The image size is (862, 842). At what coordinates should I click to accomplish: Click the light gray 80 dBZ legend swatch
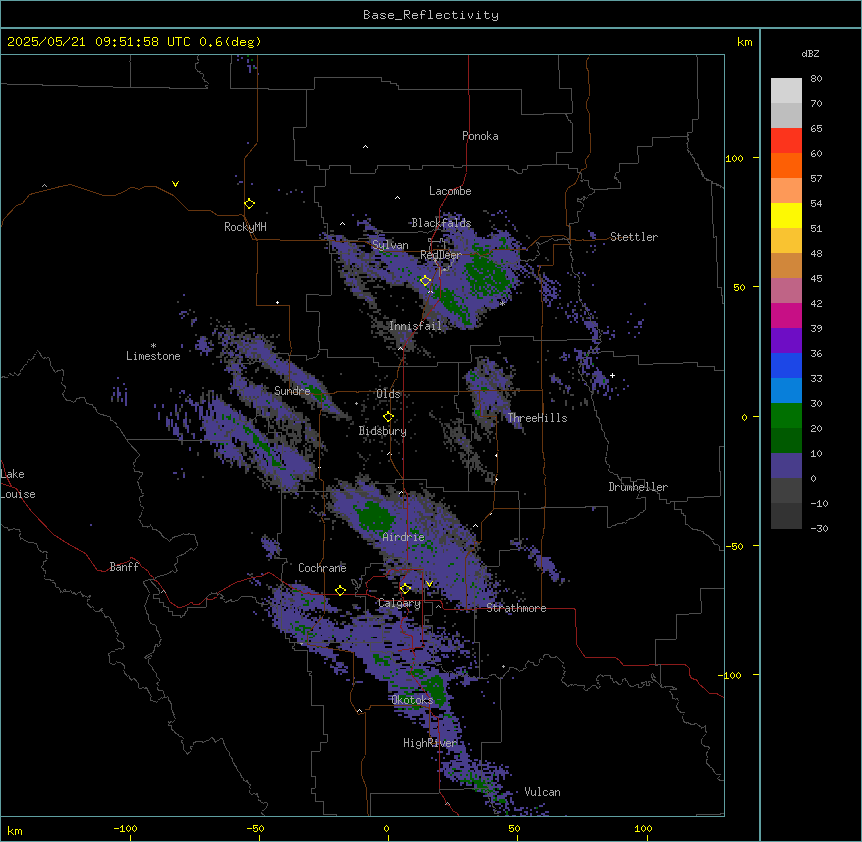[786, 91]
